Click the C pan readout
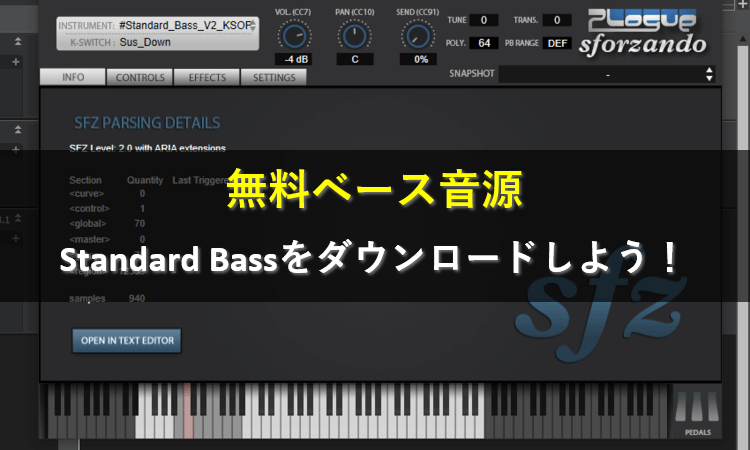750x450 pixels. 354,59
